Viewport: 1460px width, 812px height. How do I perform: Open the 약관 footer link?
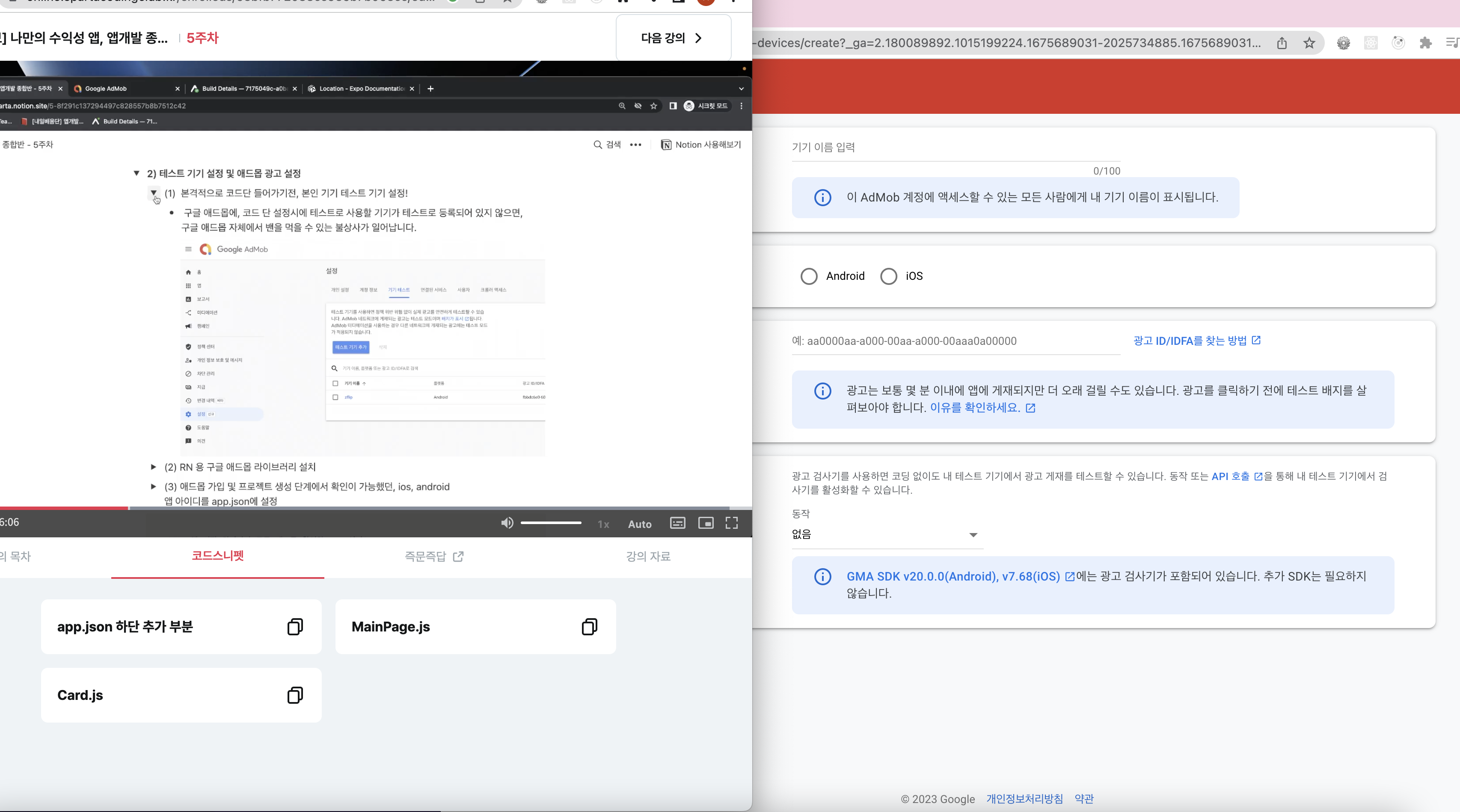click(1084, 799)
